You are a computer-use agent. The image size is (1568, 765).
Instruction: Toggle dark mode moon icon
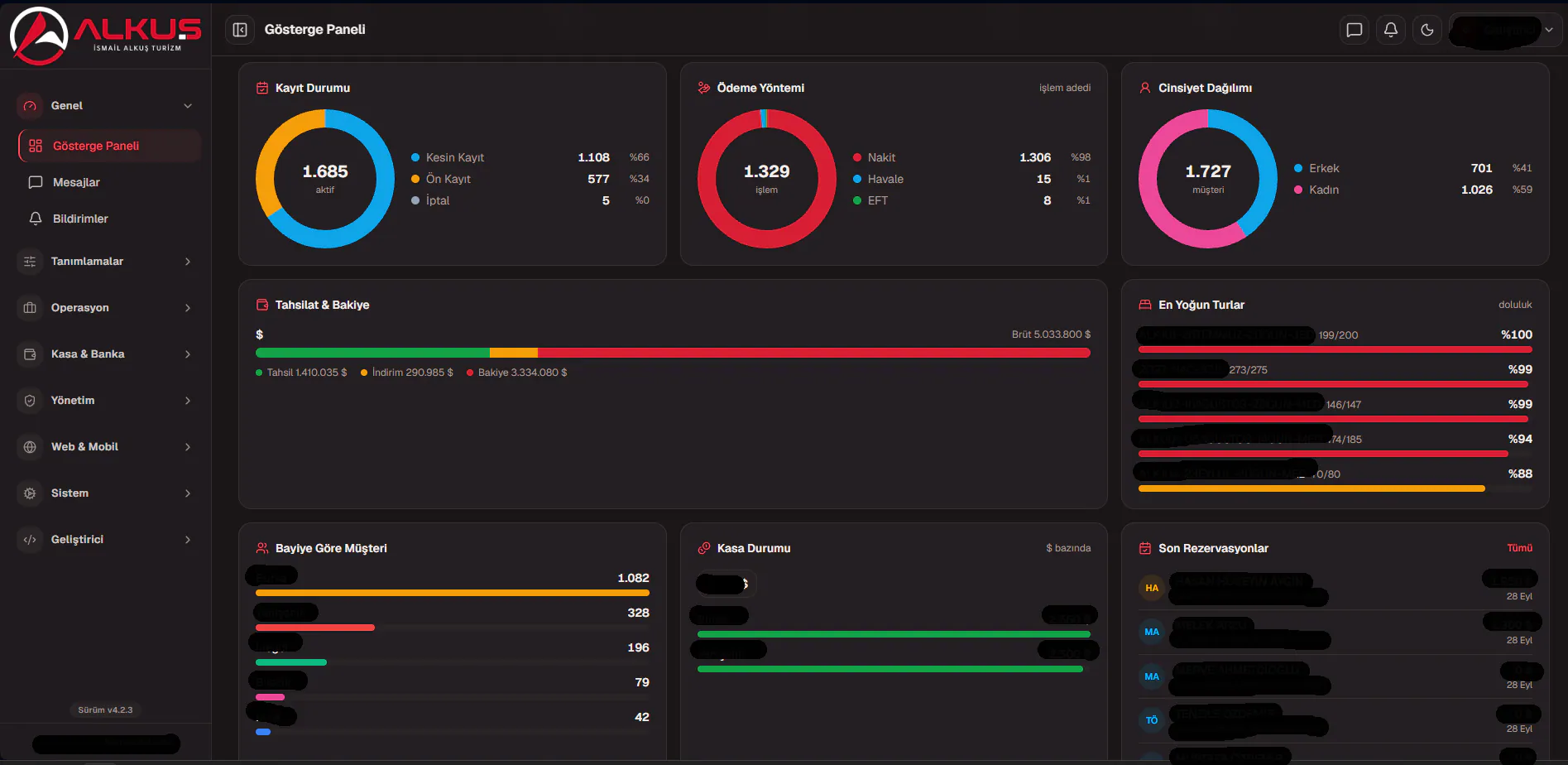coord(1427,30)
